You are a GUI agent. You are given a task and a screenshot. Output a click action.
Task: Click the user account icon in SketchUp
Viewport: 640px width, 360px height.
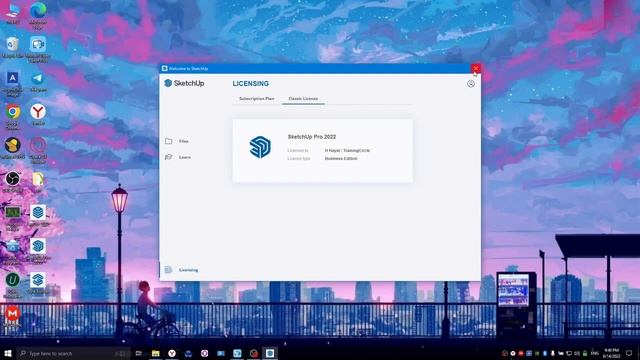(x=471, y=84)
